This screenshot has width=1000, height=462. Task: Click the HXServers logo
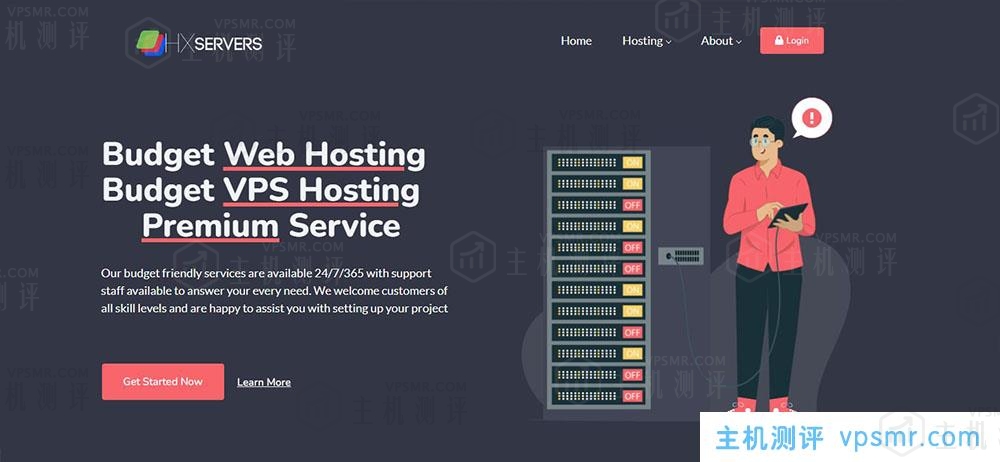click(x=199, y=43)
